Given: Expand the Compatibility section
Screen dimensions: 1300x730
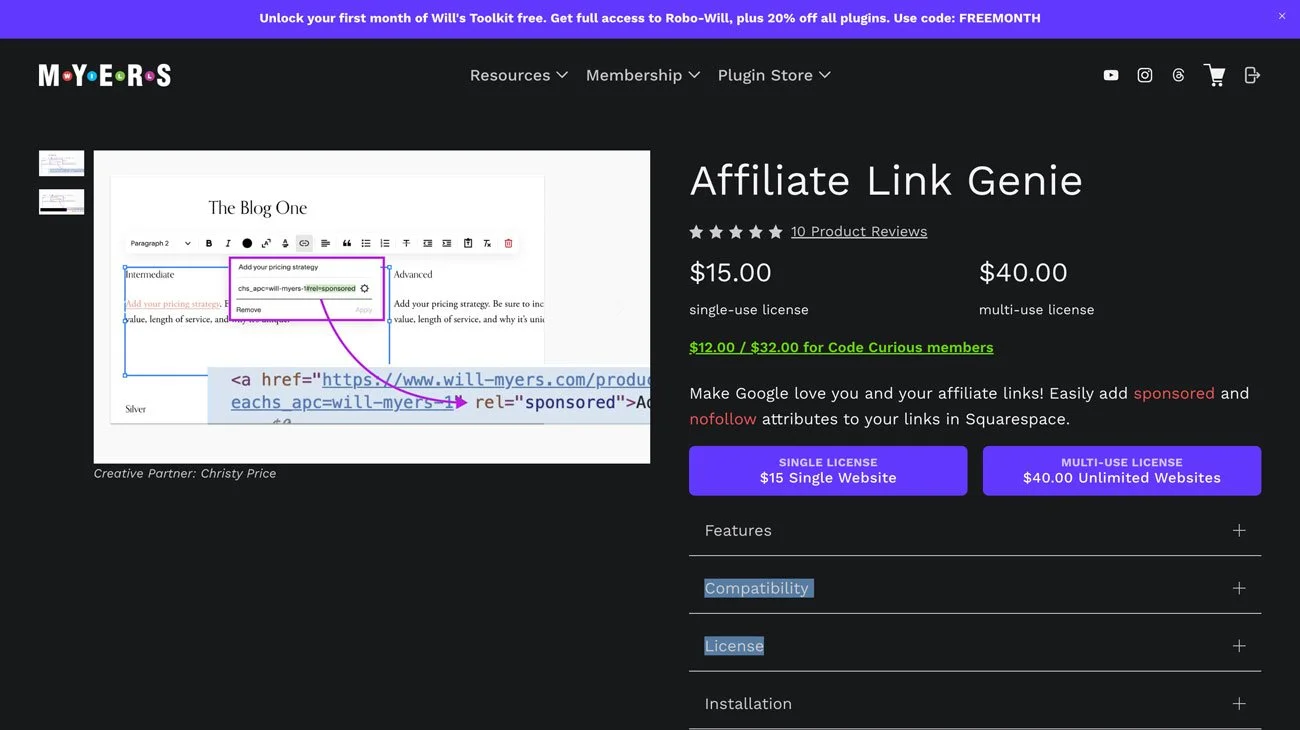Looking at the screenshot, I should [x=975, y=588].
